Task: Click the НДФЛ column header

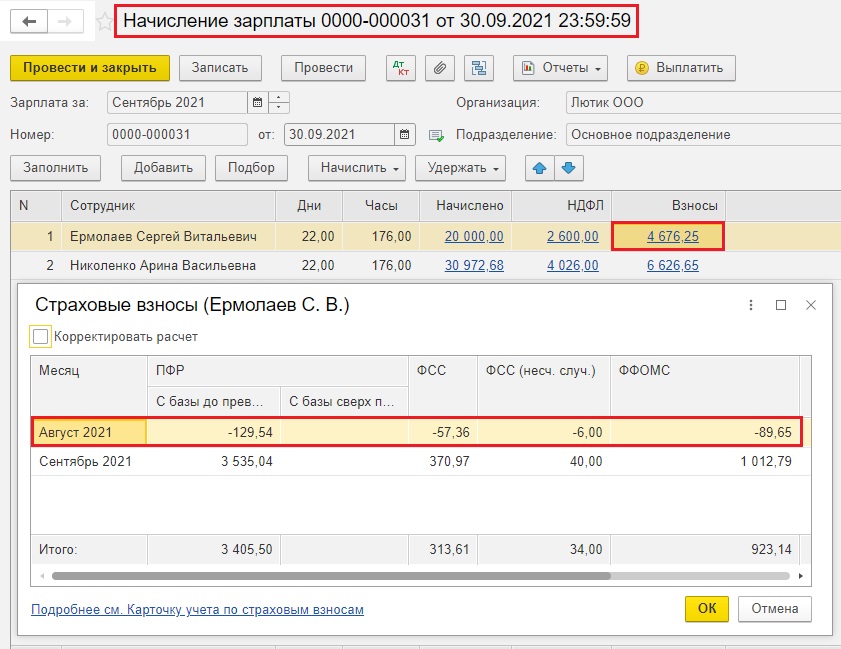Action: (x=562, y=205)
